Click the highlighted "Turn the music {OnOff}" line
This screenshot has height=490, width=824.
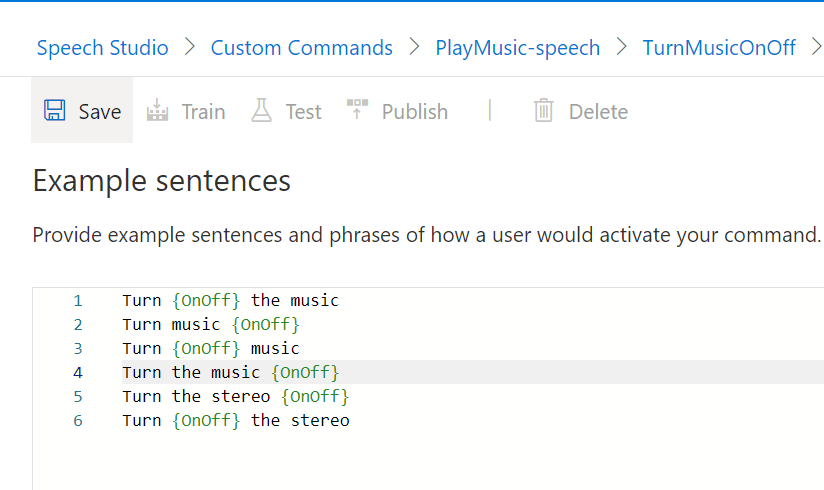tap(231, 372)
